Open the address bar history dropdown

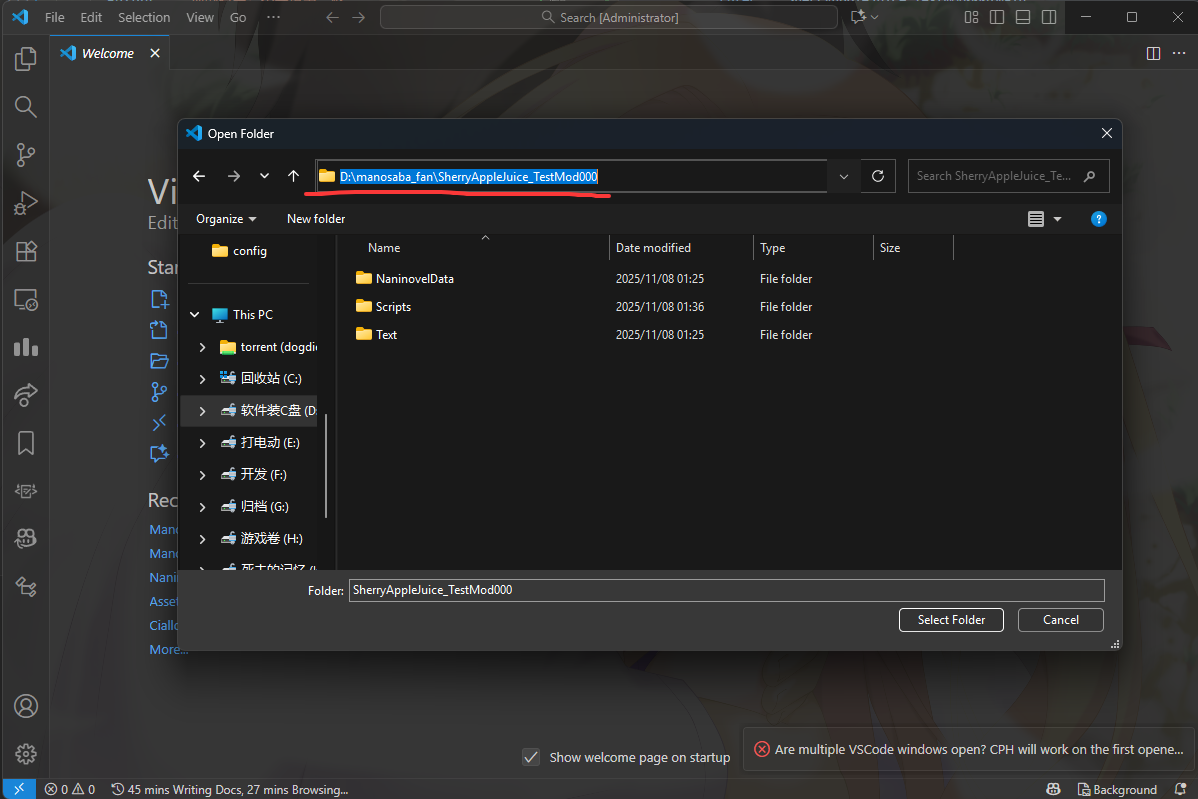point(844,176)
